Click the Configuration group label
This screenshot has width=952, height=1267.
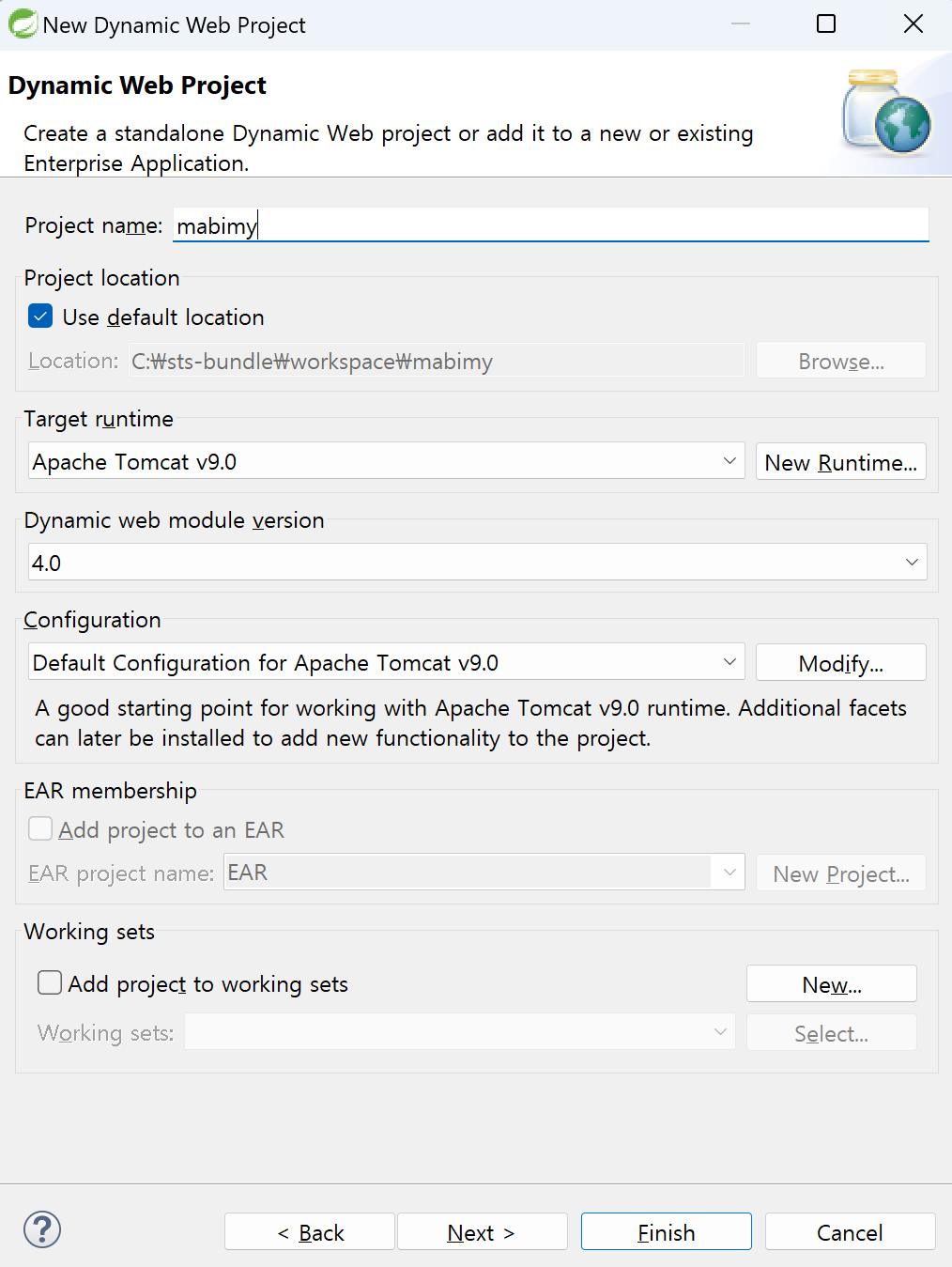92,620
